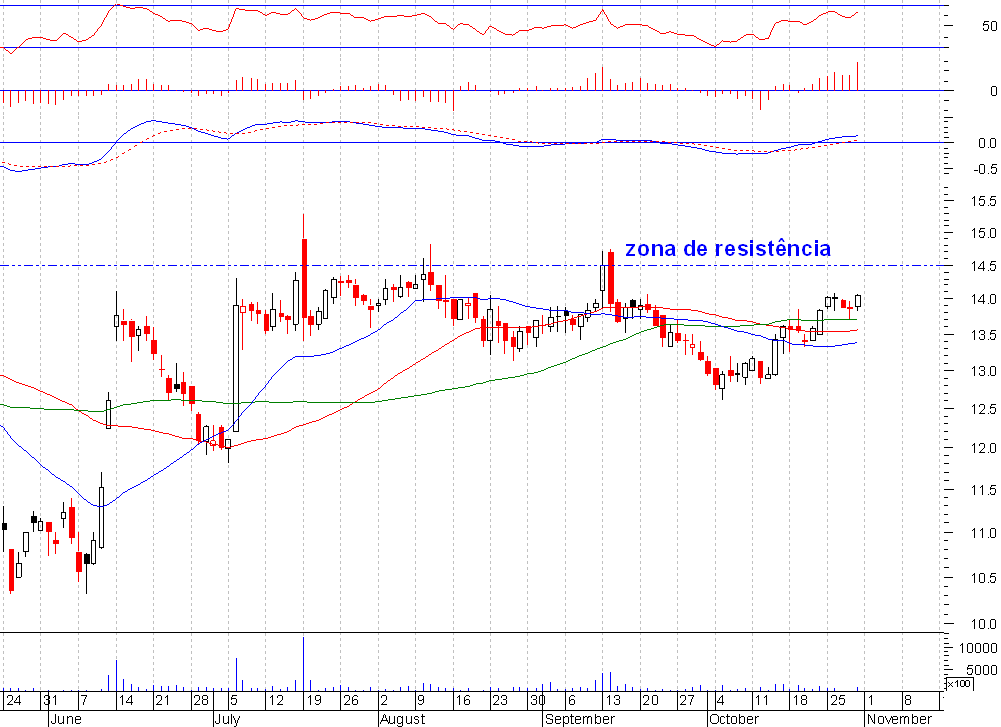
Task: Click date label 25 on time axis
Action: [838, 701]
